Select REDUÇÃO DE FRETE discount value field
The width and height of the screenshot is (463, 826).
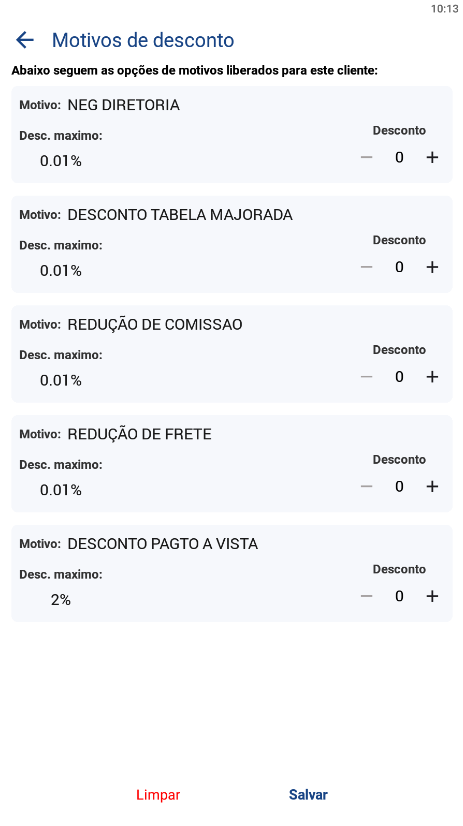399,486
